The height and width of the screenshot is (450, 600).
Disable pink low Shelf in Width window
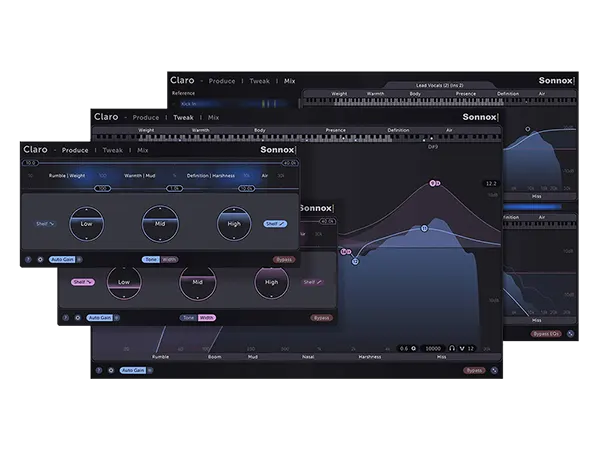[83, 282]
